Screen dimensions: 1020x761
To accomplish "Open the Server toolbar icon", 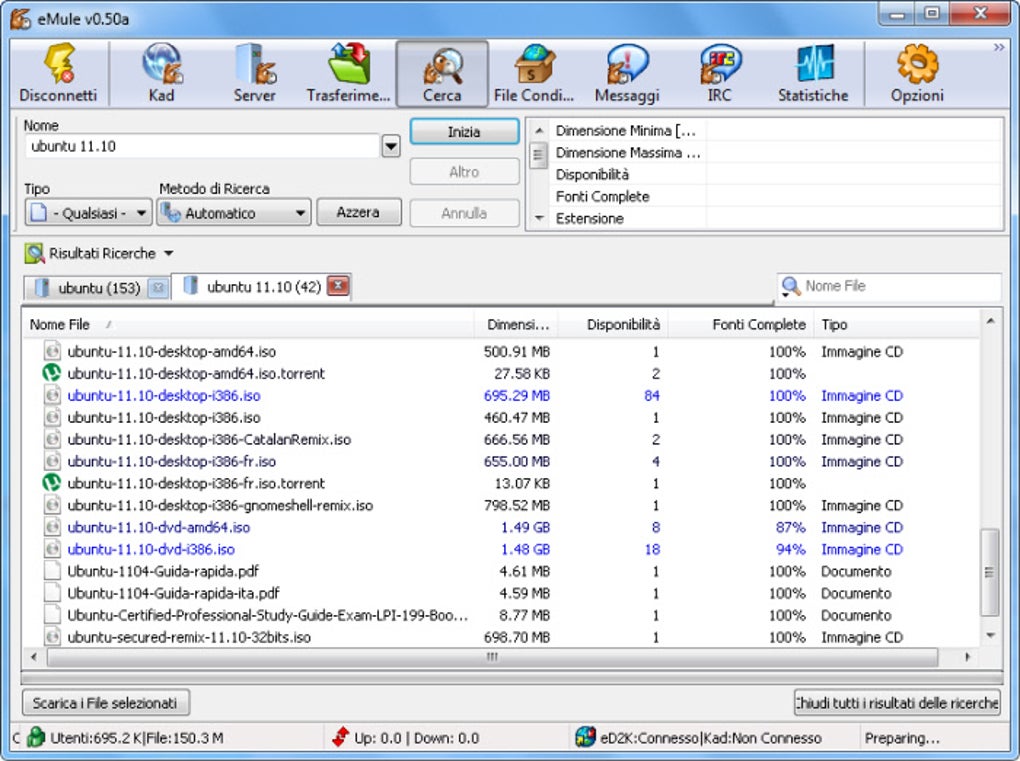I will (x=255, y=63).
